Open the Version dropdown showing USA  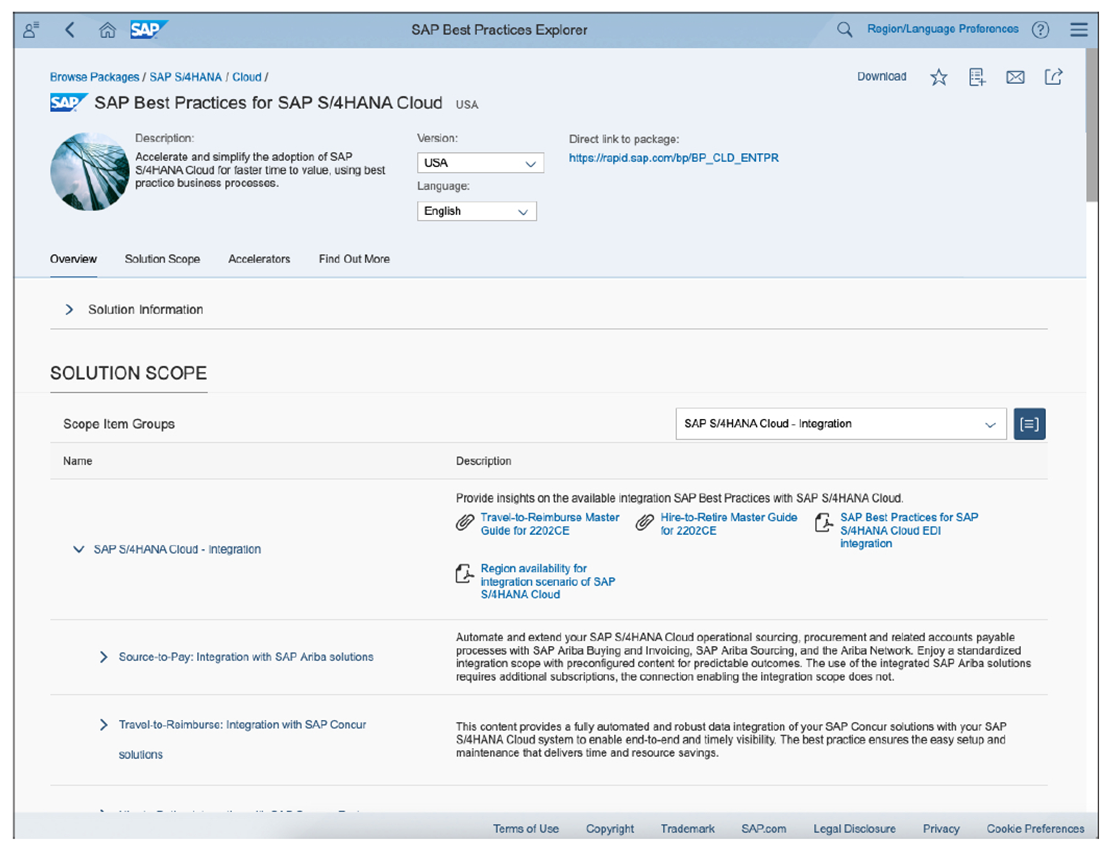[x=480, y=161]
